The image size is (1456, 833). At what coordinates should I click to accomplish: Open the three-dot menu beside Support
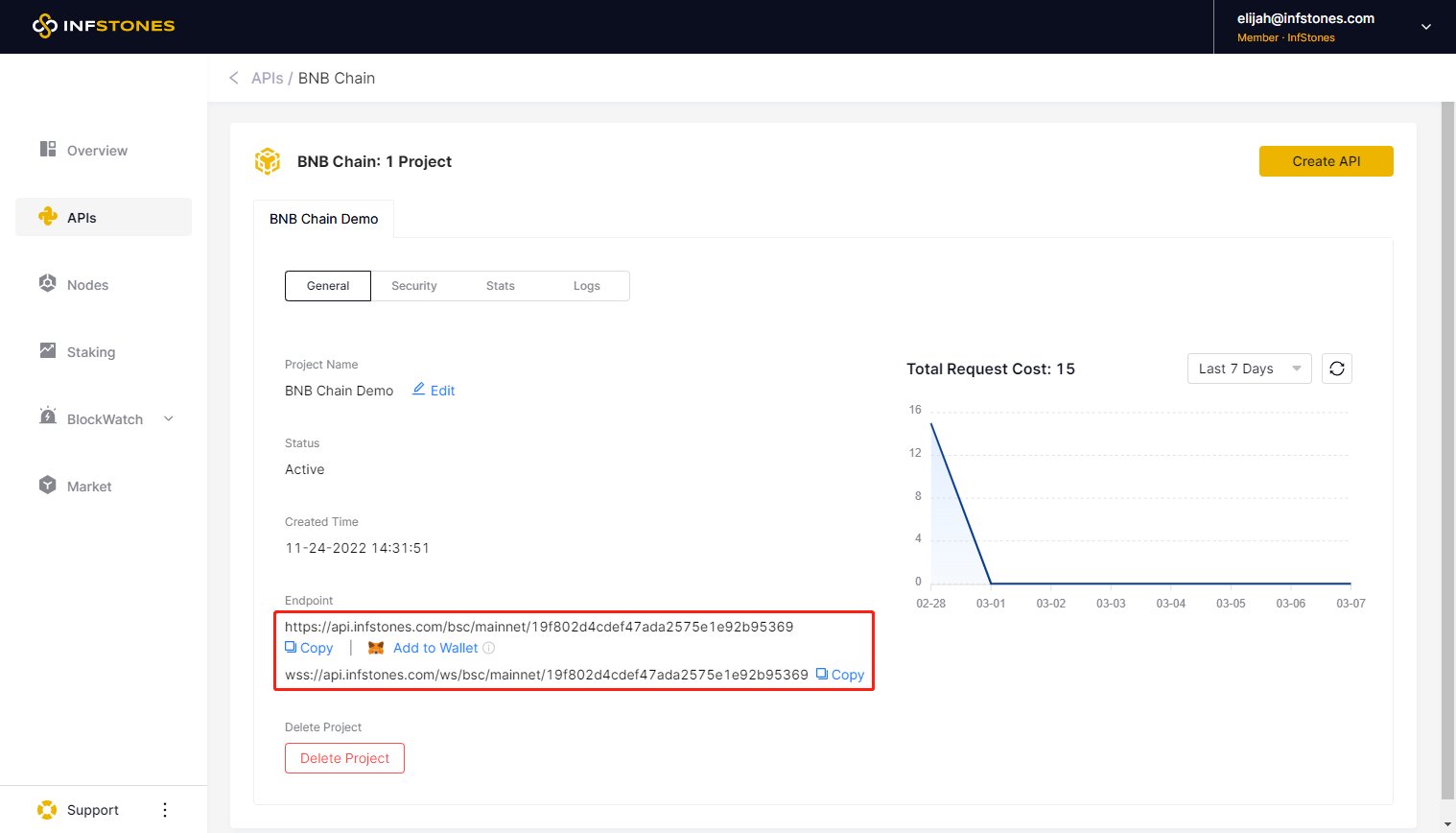click(165, 810)
